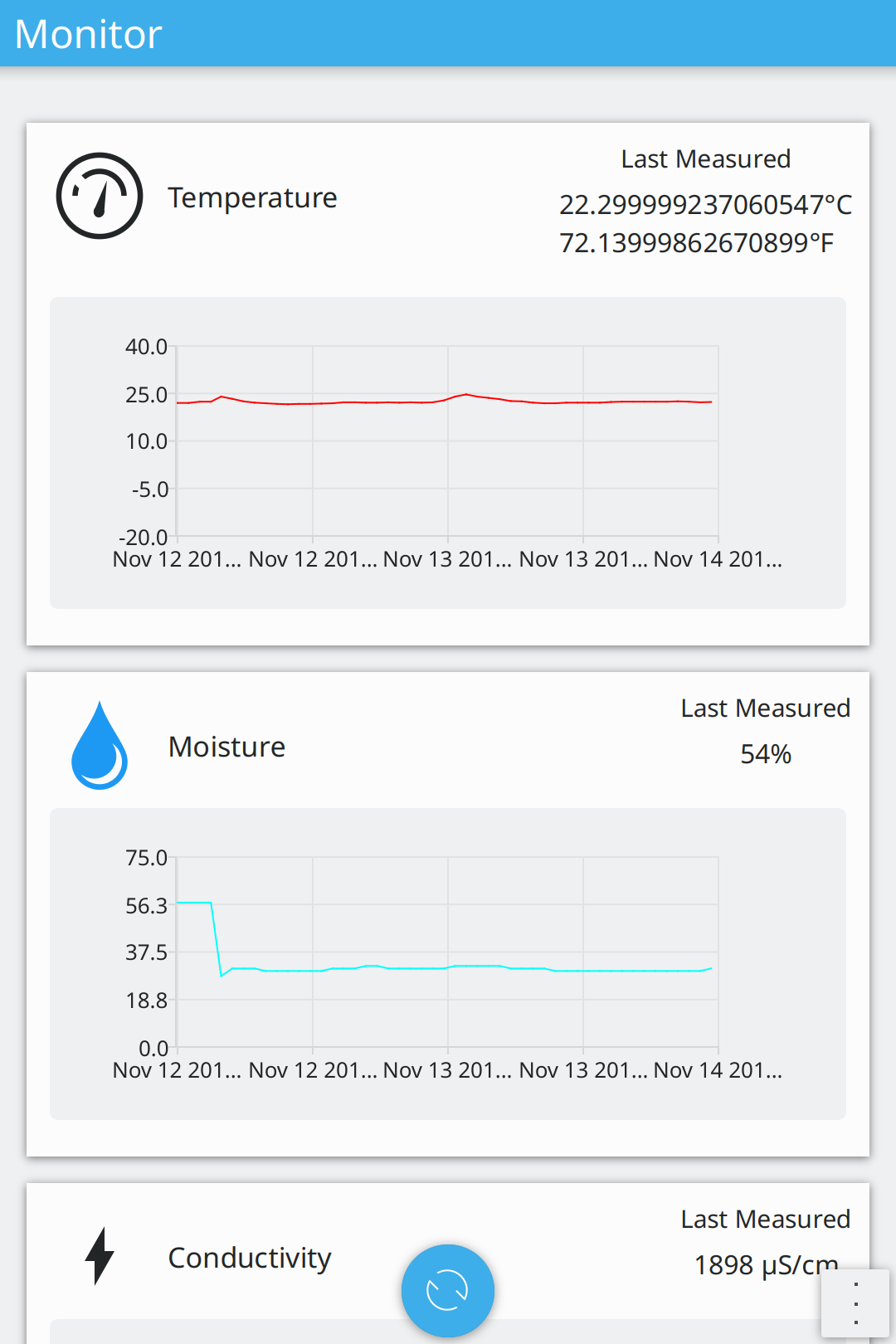Click Last Measured heading in Conductivity card
Viewport: 896px width, 1344px height.
click(x=765, y=1219)
